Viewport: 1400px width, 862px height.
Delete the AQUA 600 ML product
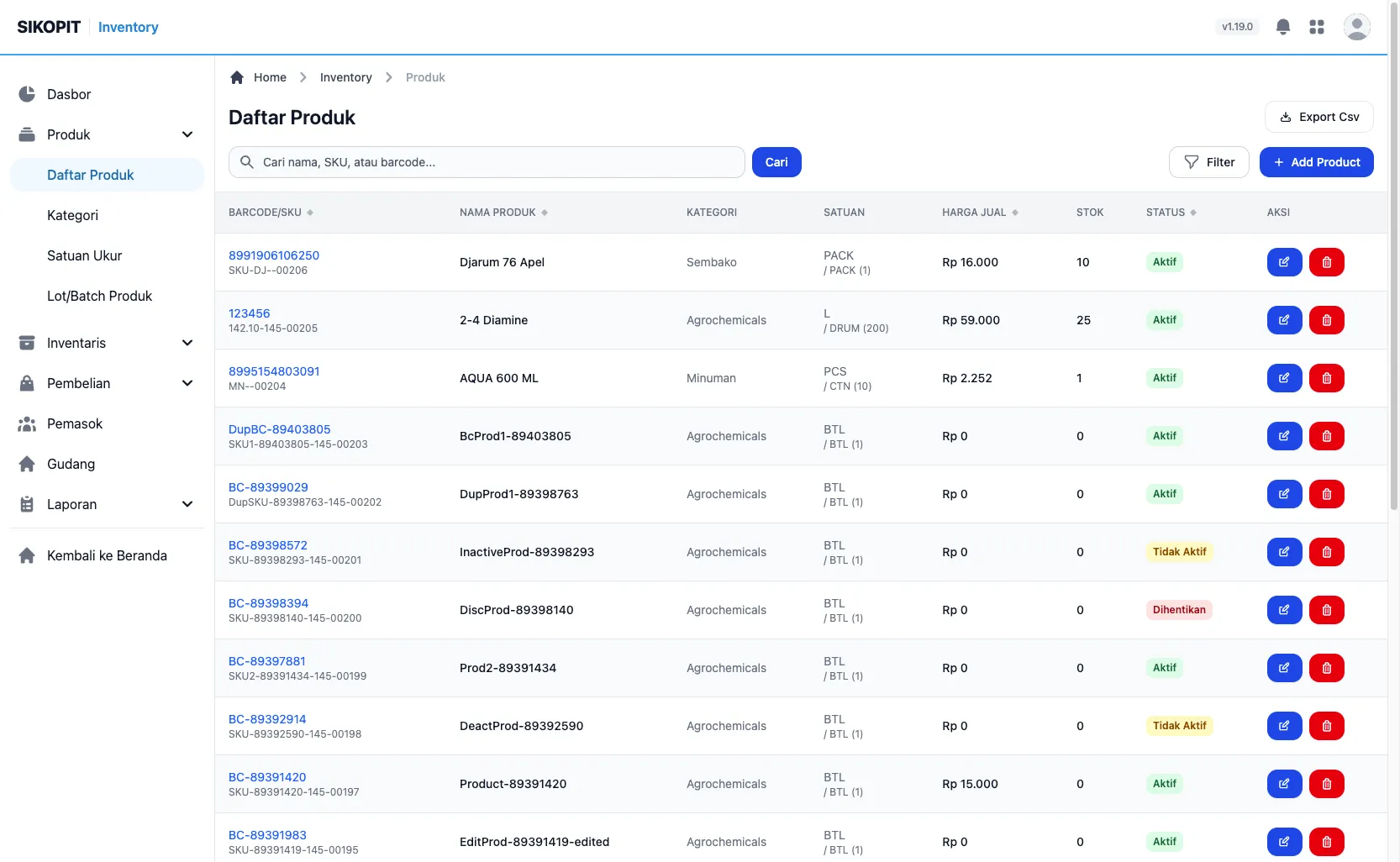tap(1327, 378)
